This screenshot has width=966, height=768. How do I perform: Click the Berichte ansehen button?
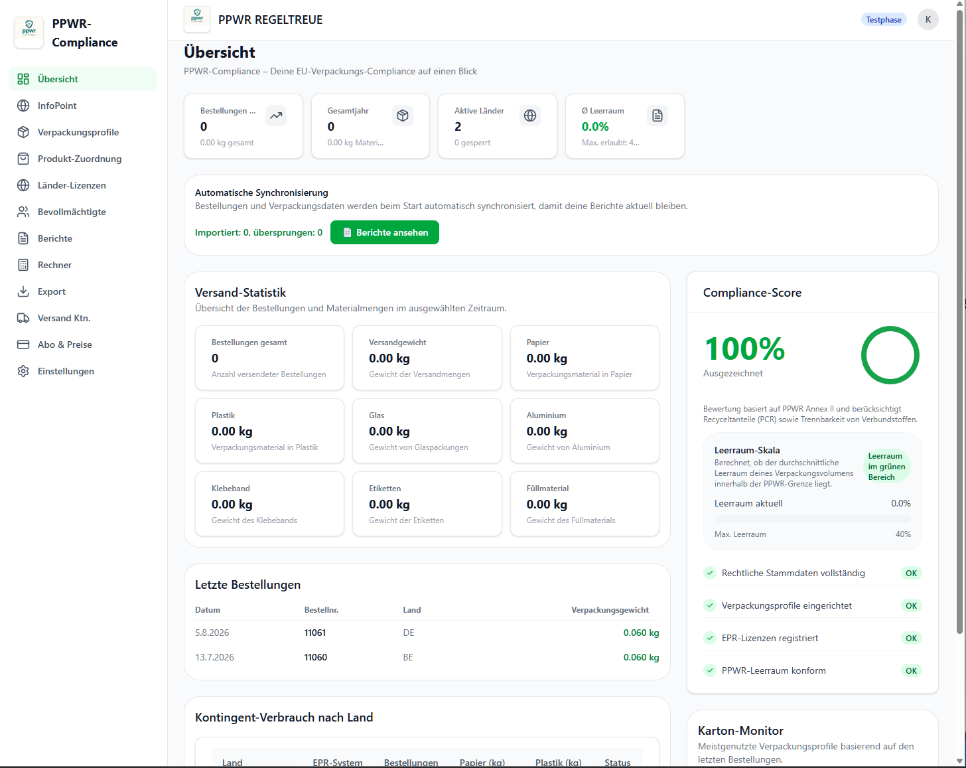click(x=384, y=232)
